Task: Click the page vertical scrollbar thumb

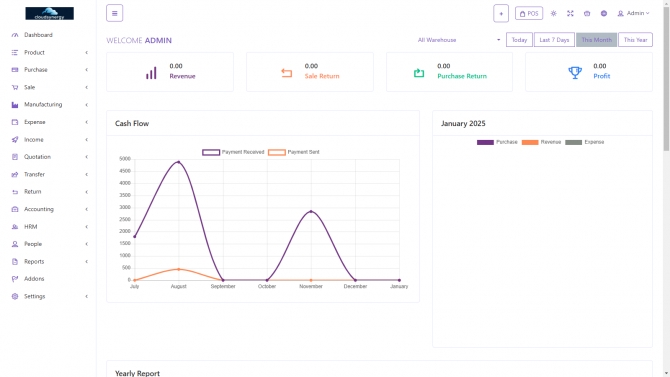Action: pyautogui.click(x=666, y=79)
